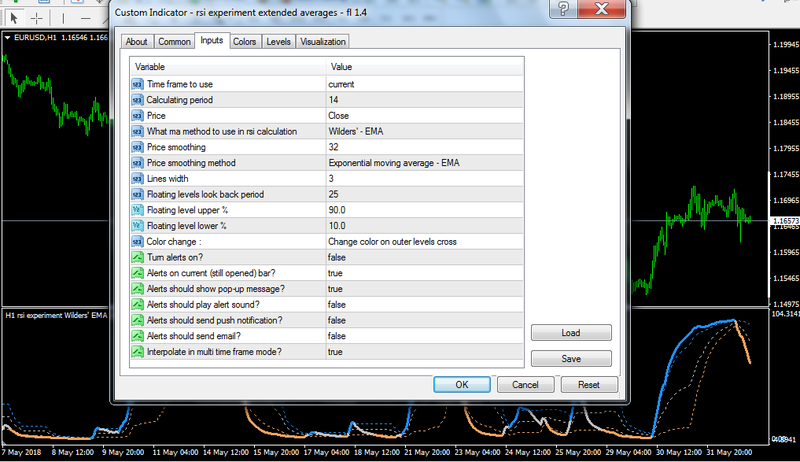Edit Floating level upper value 90.0

pos(425,210)
